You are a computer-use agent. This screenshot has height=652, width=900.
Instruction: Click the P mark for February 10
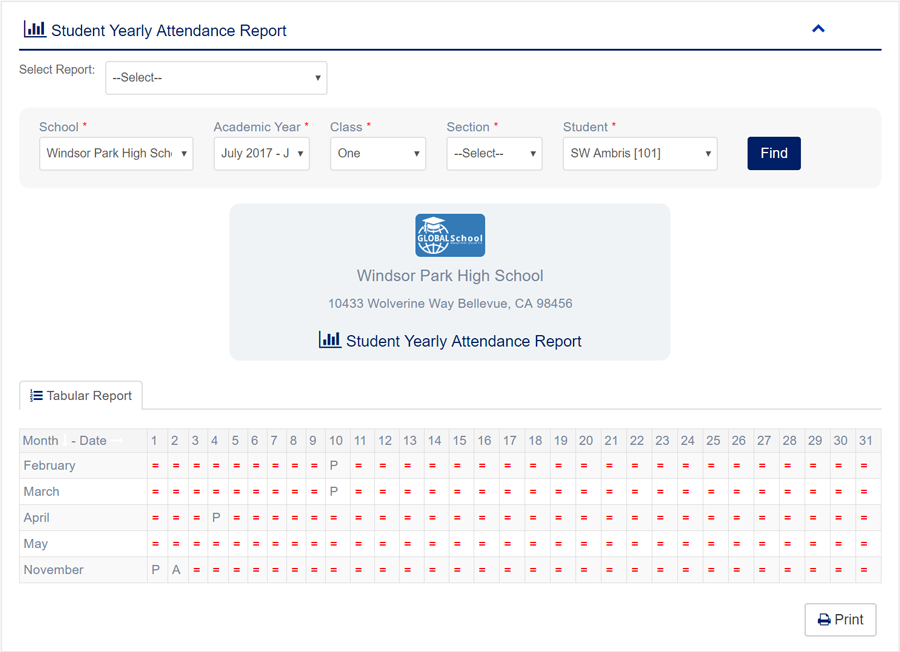tap(334, 465)
